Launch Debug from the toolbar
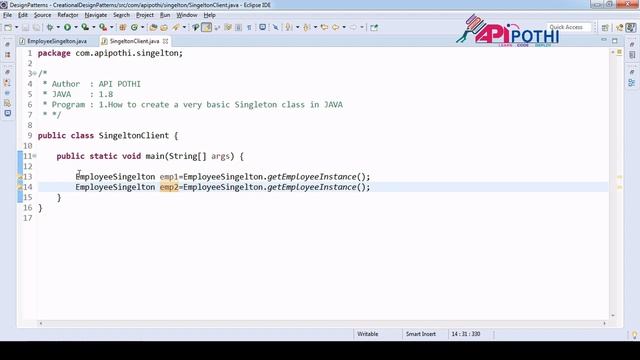Screen dimensions: 640x360 50,27
